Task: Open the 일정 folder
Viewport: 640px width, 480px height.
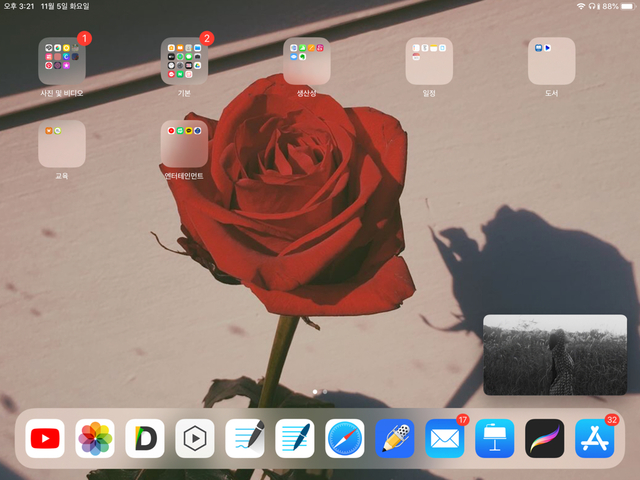Action: (x=429, y=61)
